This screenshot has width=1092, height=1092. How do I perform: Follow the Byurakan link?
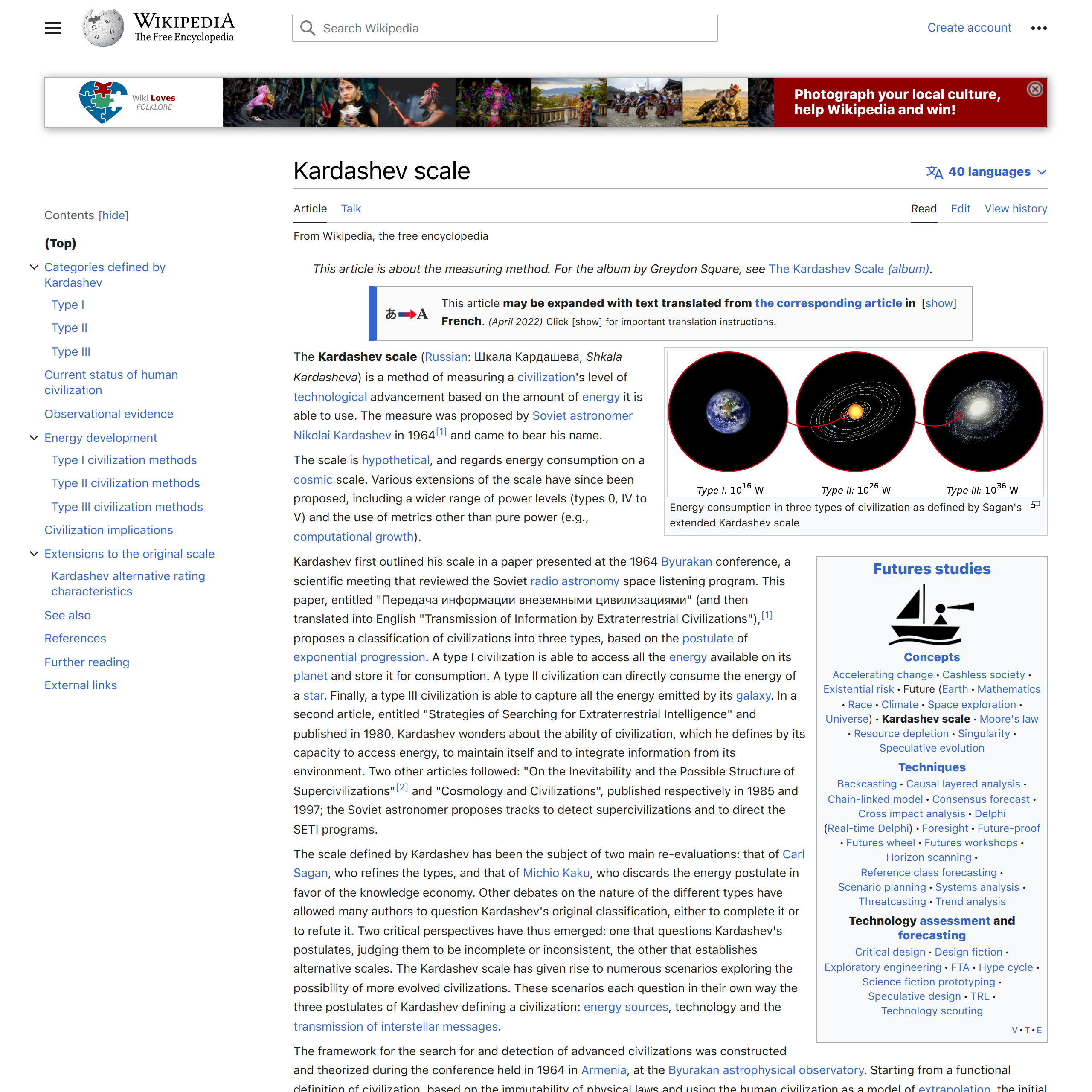pyautogui.click(x=686, y=561)
